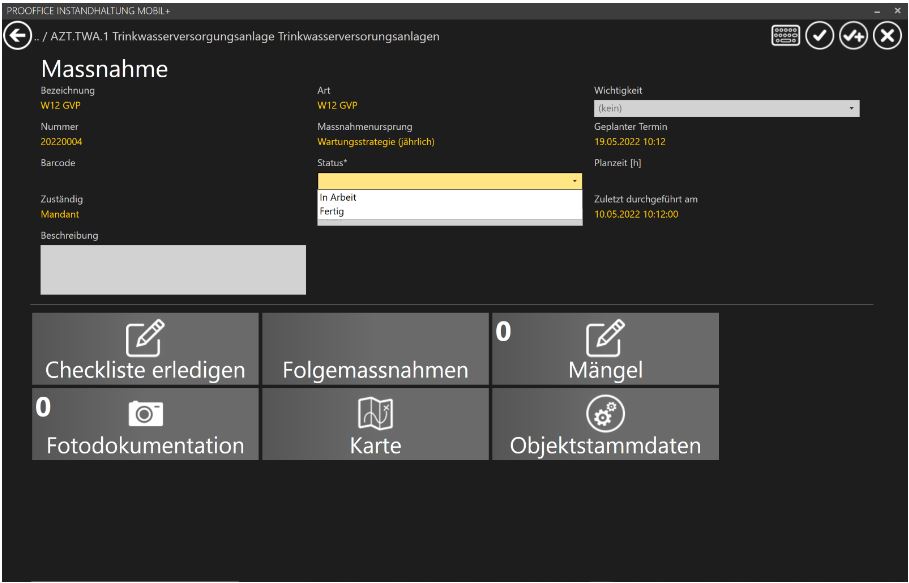The image size is (909, 583).
Task: Collapse the Status dropdown list
Action: 575,181
